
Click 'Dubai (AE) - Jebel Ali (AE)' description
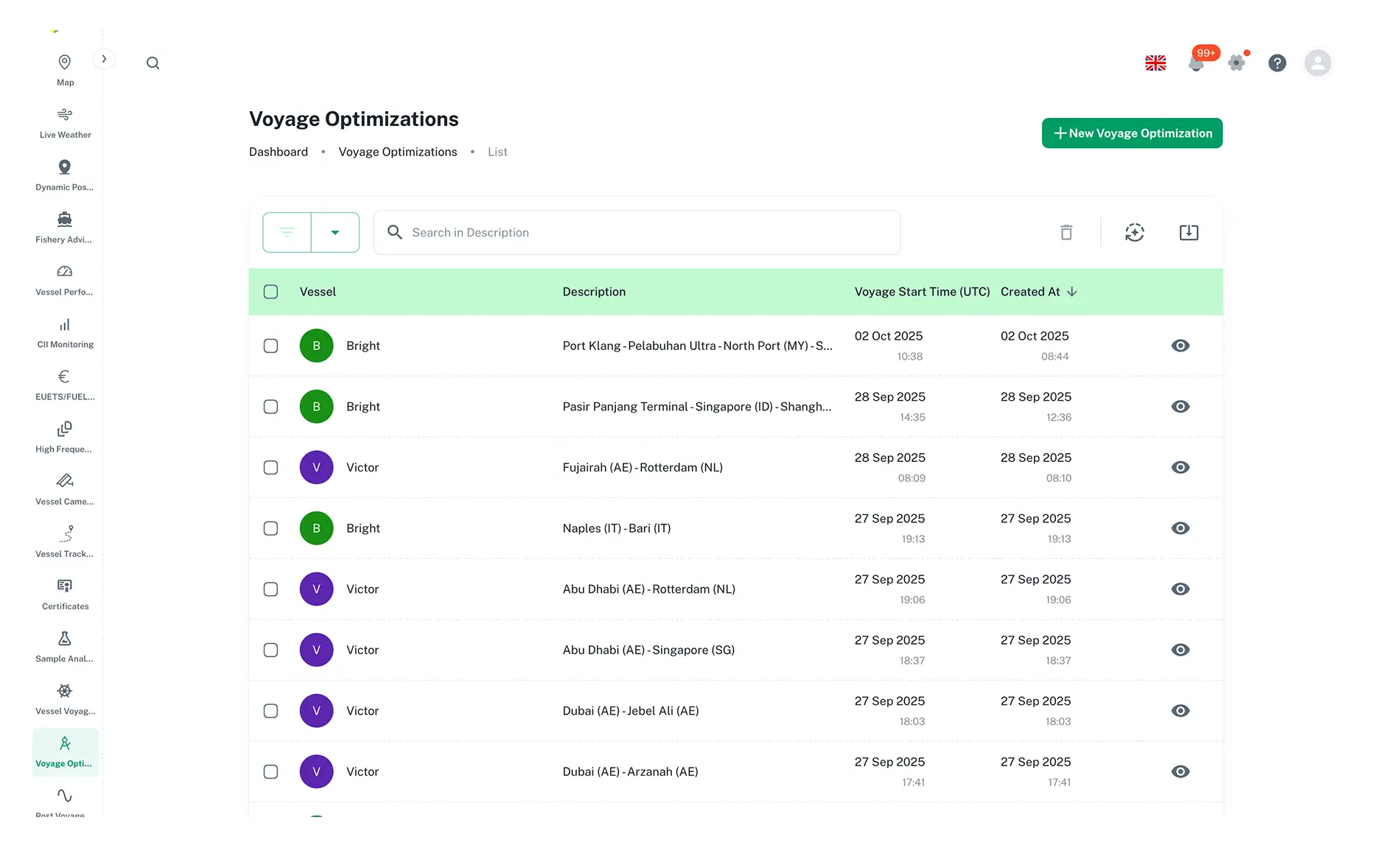click(x=631, y=711)
